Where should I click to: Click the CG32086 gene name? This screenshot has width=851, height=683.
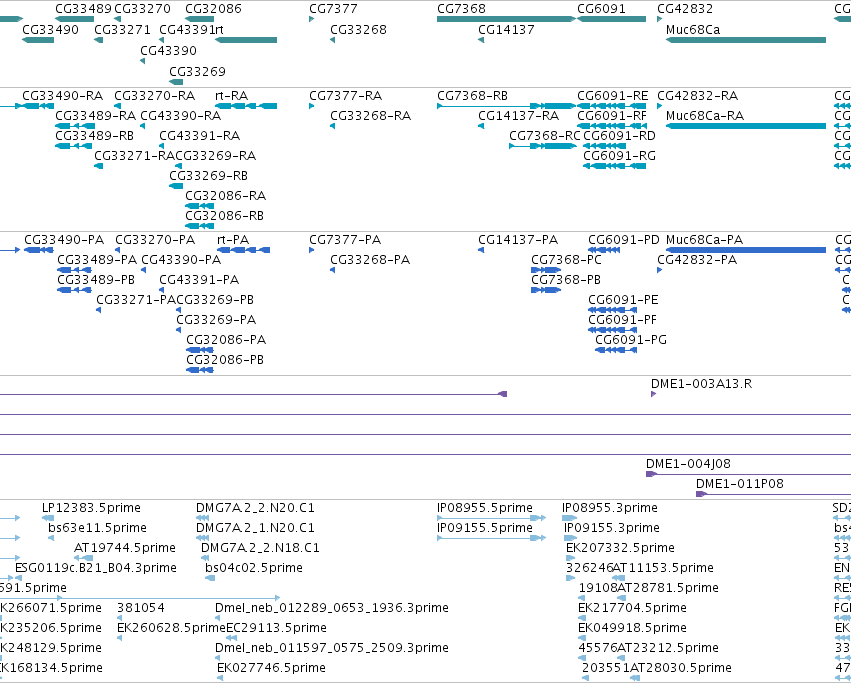coord(213,9)
